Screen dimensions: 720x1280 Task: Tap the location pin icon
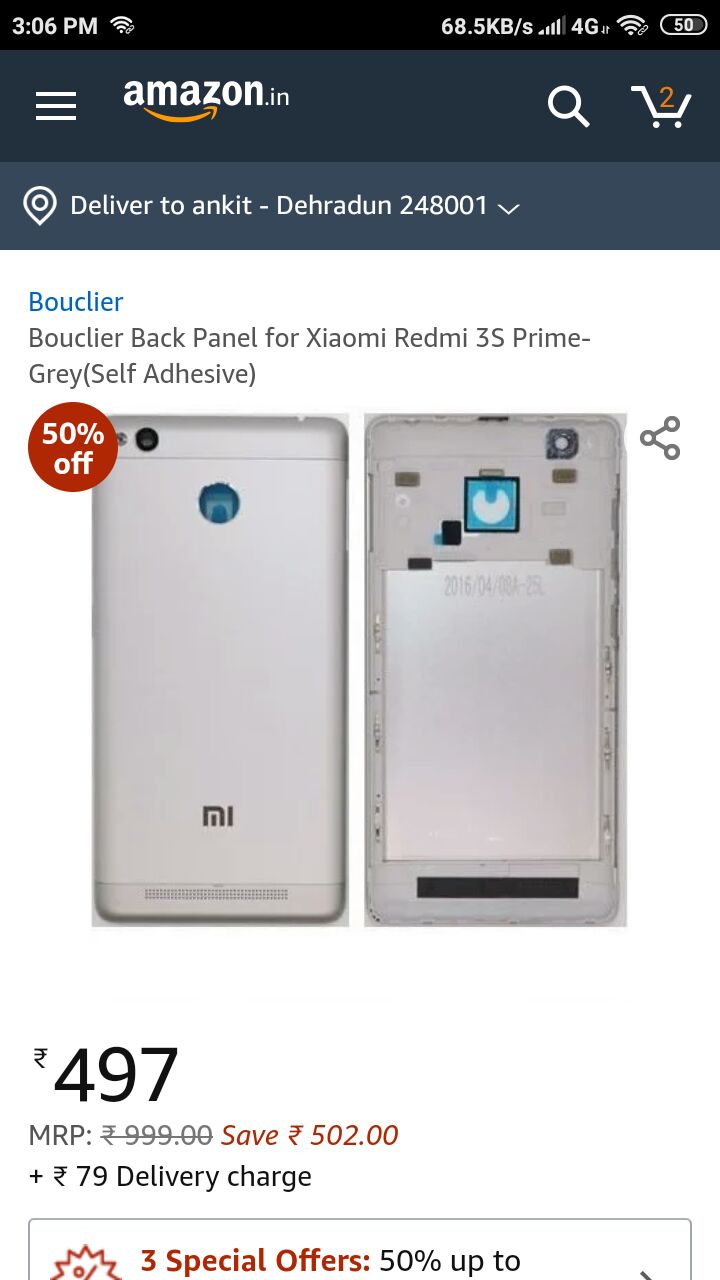pyautogui.click(x=40, y=206)
